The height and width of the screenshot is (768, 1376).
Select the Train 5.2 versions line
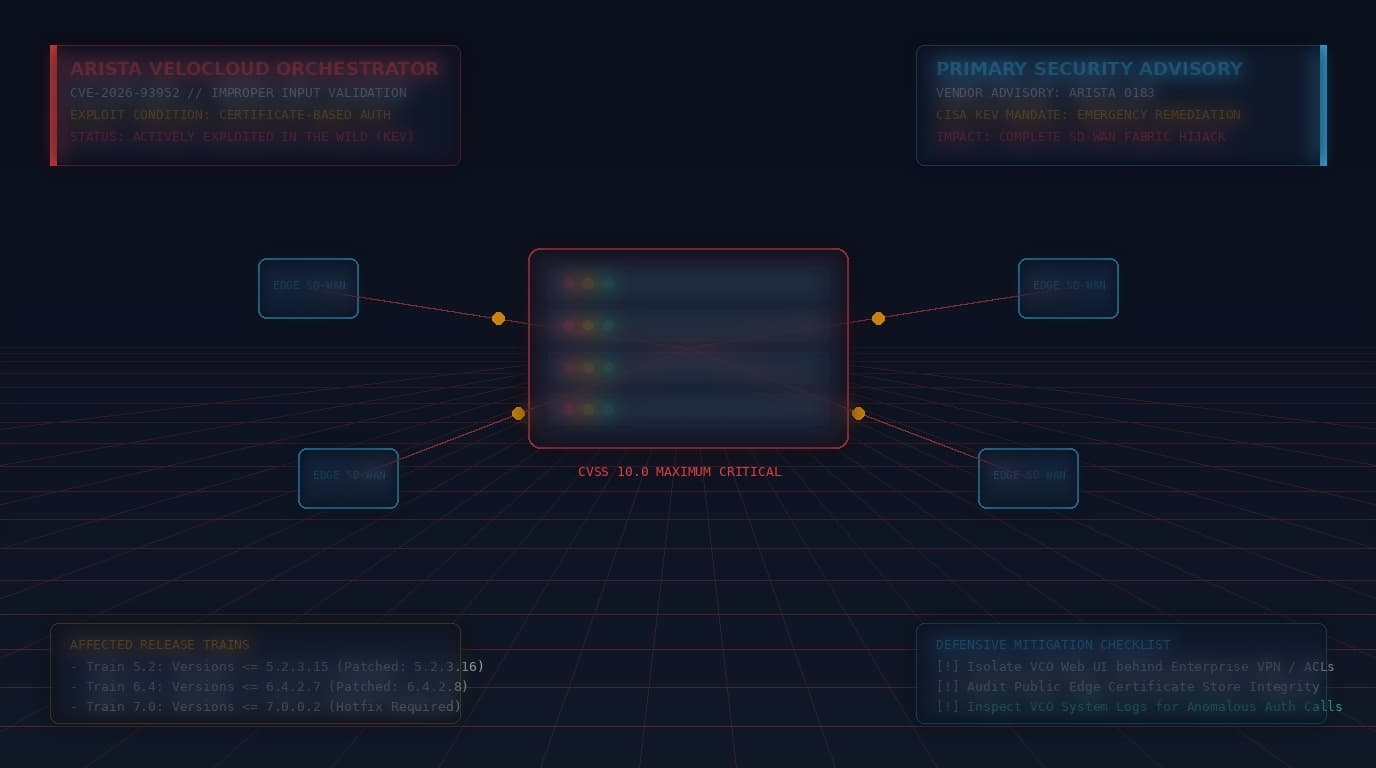(277, 667)
